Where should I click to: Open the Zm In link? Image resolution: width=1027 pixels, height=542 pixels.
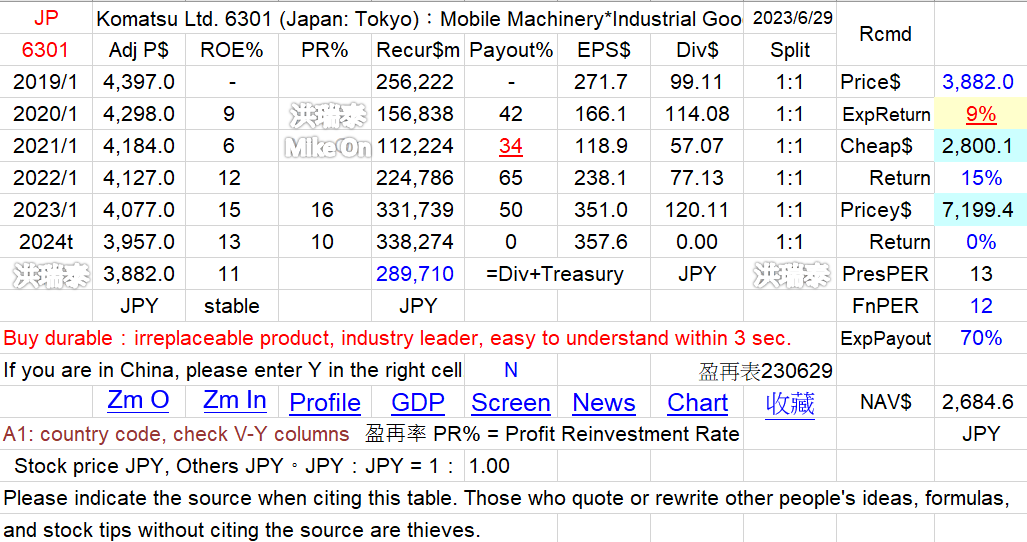click(x=234, y=400)
